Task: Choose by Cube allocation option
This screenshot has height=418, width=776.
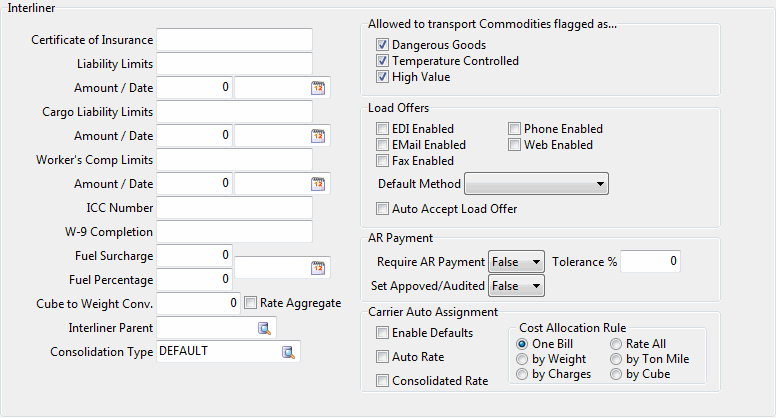Action: pos(617,374)
